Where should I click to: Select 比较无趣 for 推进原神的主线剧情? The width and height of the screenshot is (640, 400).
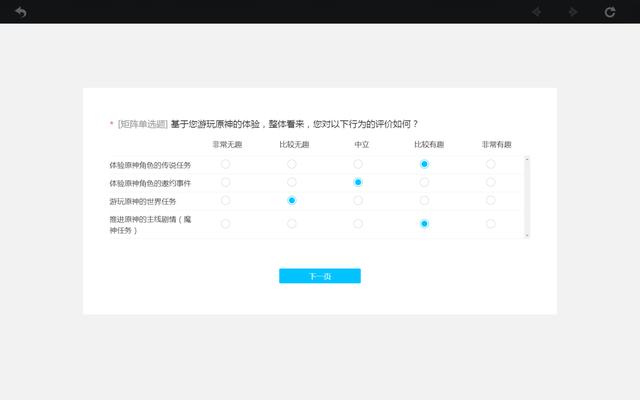point(291,224)
